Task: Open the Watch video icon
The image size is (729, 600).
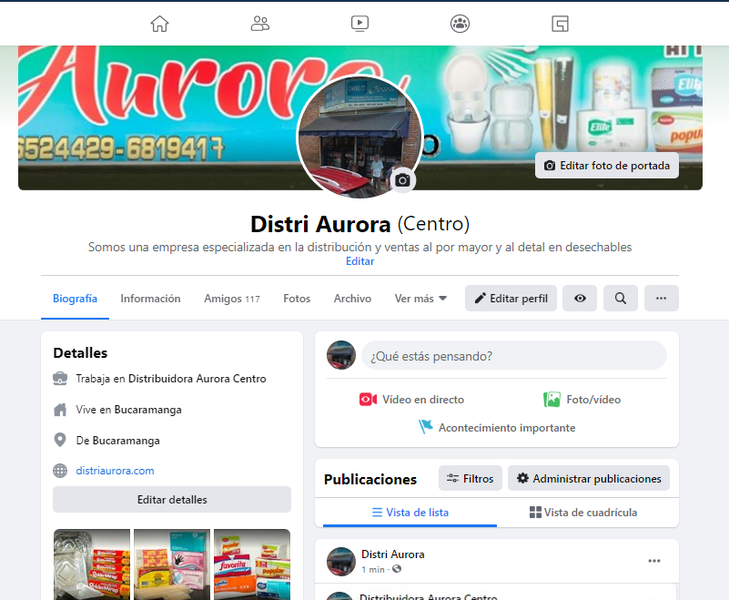Action: pos(360,23)
